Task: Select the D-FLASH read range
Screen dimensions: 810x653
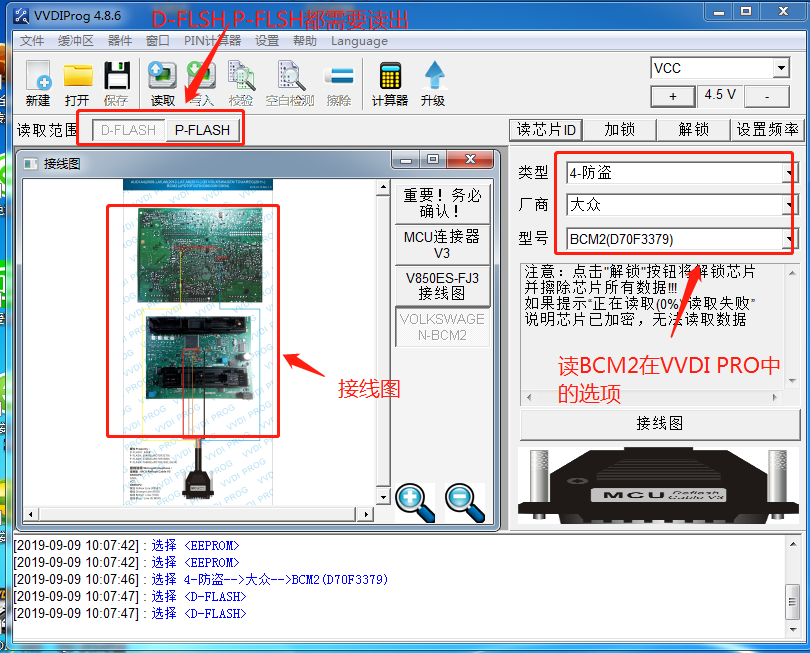Action: pyautogui.click(x=129, y=130)
